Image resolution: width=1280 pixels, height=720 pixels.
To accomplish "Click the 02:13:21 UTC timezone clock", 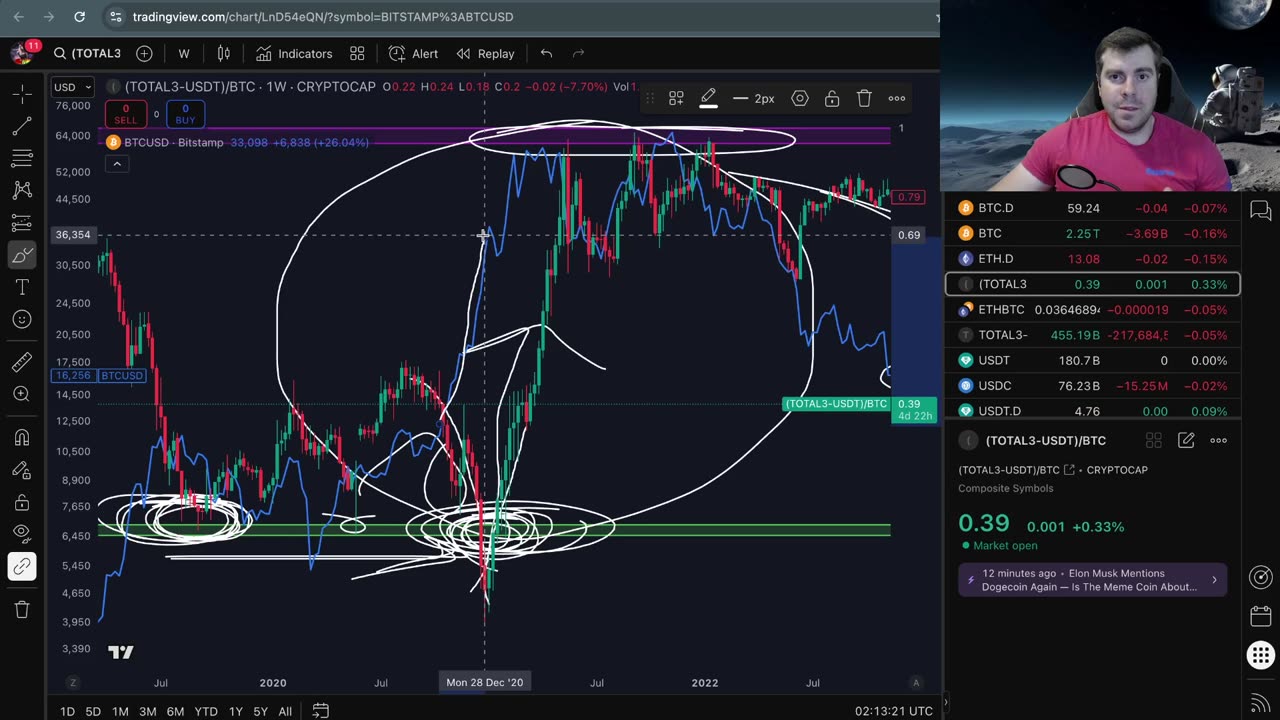I will click(x=894, y=711).
